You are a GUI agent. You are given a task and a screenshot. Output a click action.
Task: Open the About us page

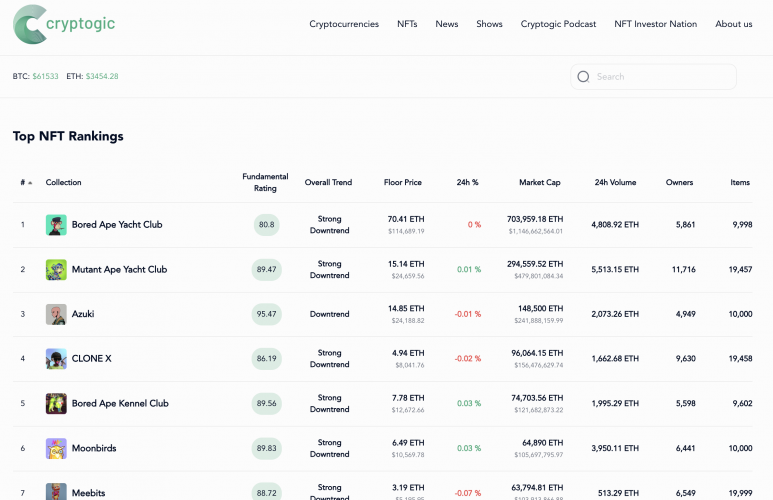click(x=734, y=24)
